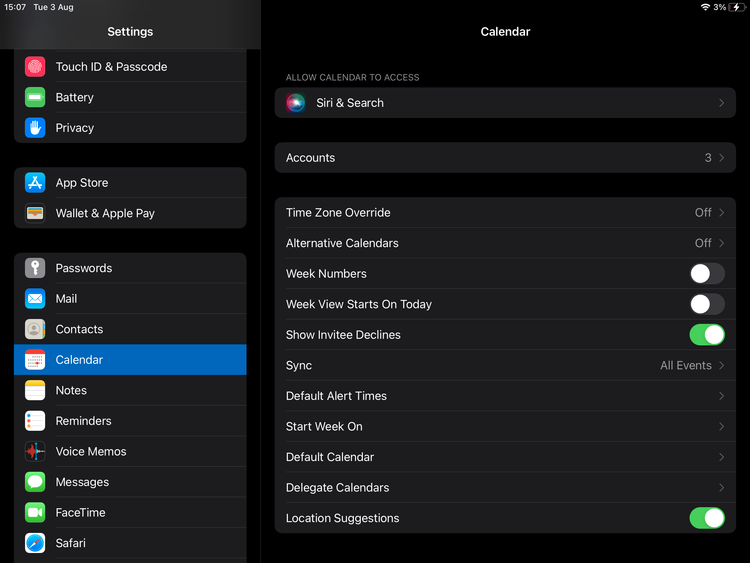The width and height of the screenshot is (750, 563).
Task: Open the Sync row label
Action: point(299,365)
